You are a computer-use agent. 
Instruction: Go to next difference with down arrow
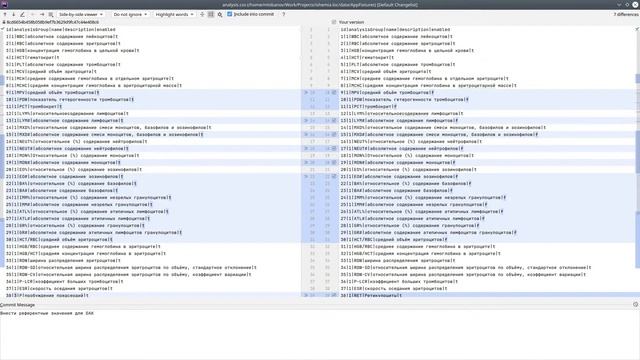pyautogui.click(x=13, y=14)
